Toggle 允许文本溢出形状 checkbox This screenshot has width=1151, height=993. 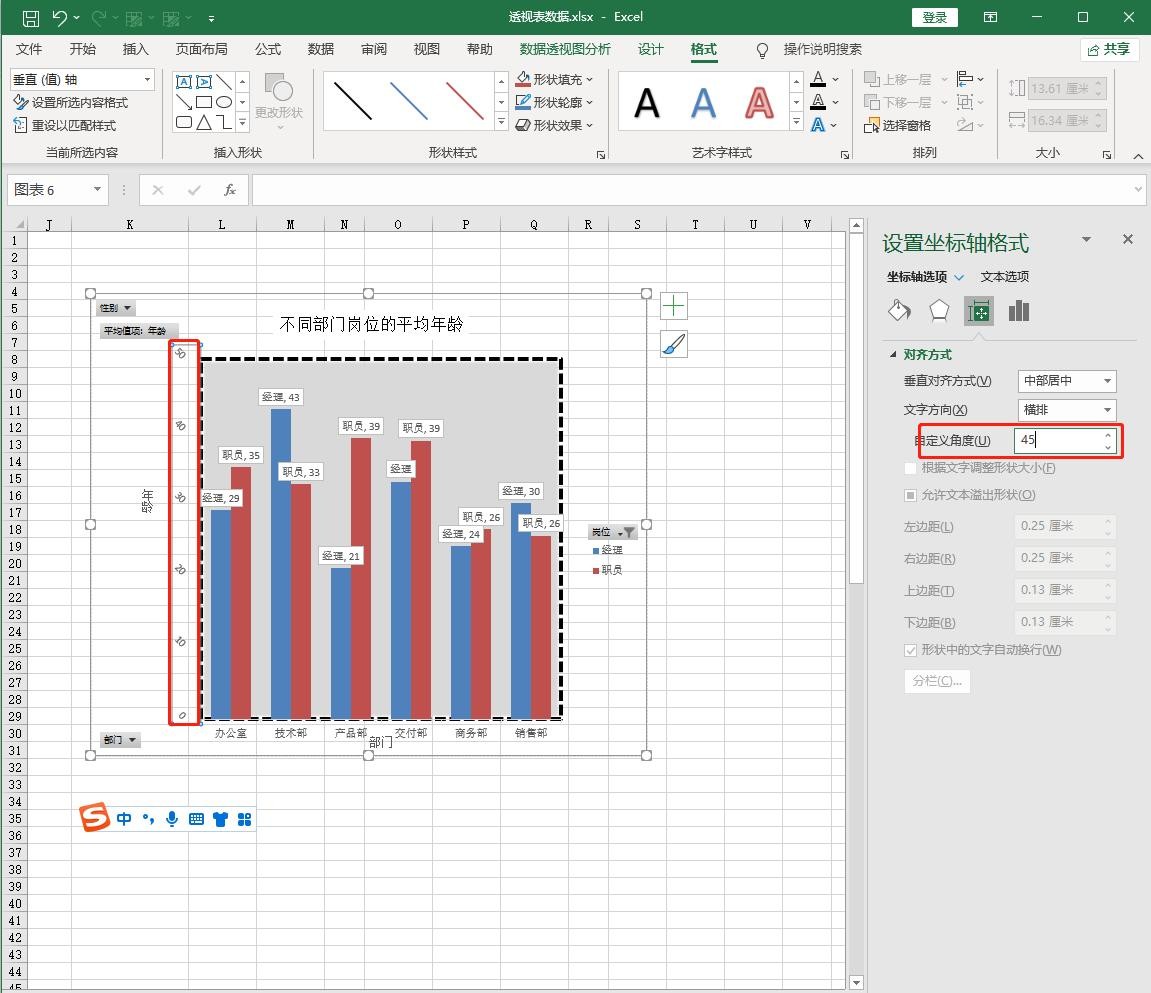910,495
